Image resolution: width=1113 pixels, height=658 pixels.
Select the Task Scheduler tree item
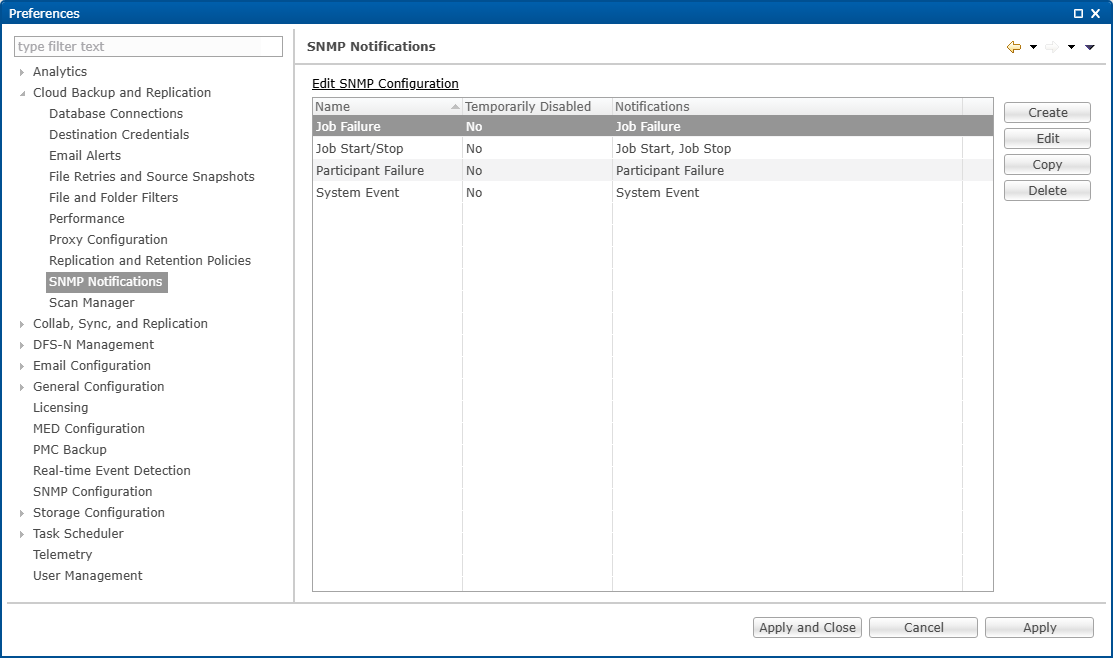[78, 534]
